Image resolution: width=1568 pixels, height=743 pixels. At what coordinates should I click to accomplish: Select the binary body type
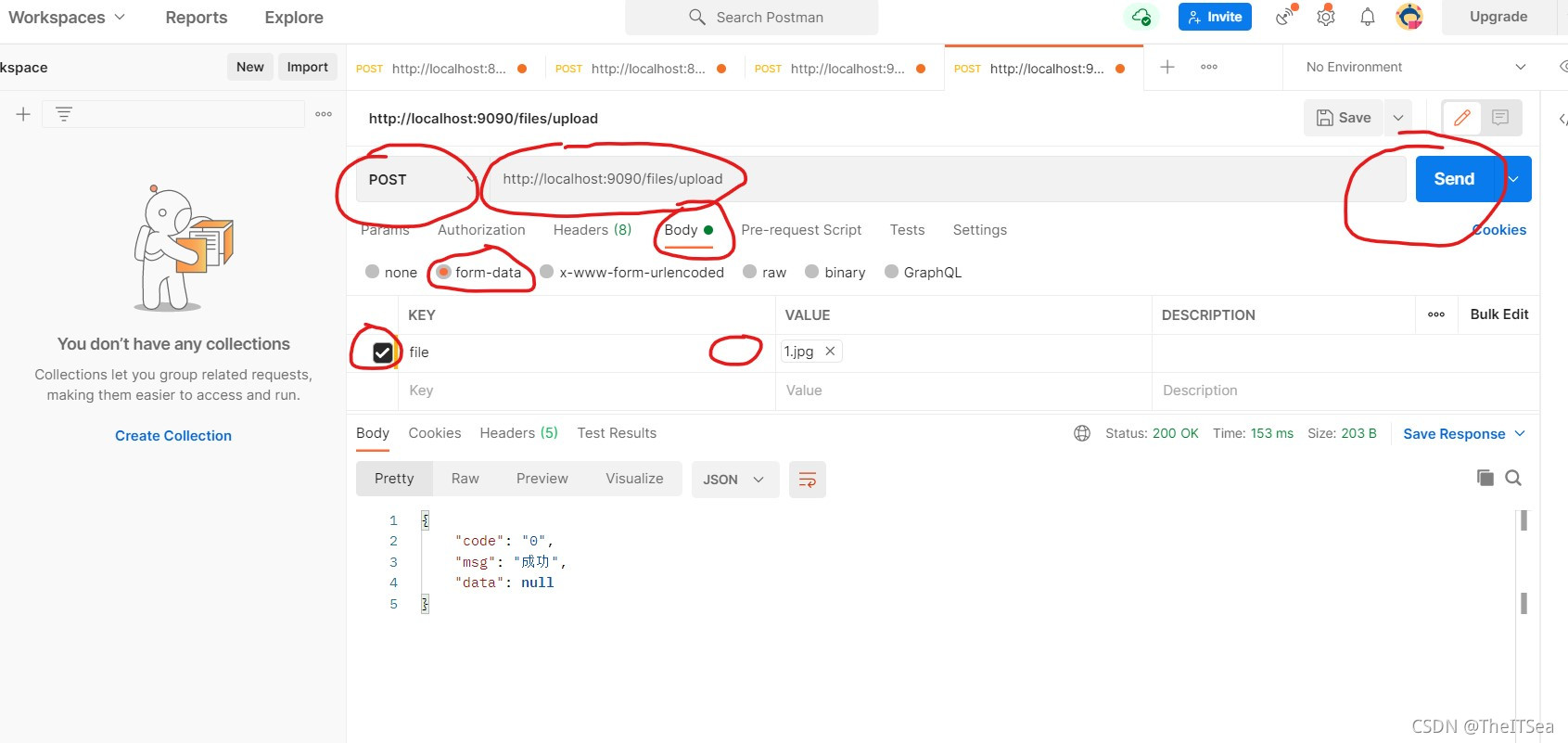point(812,272)
